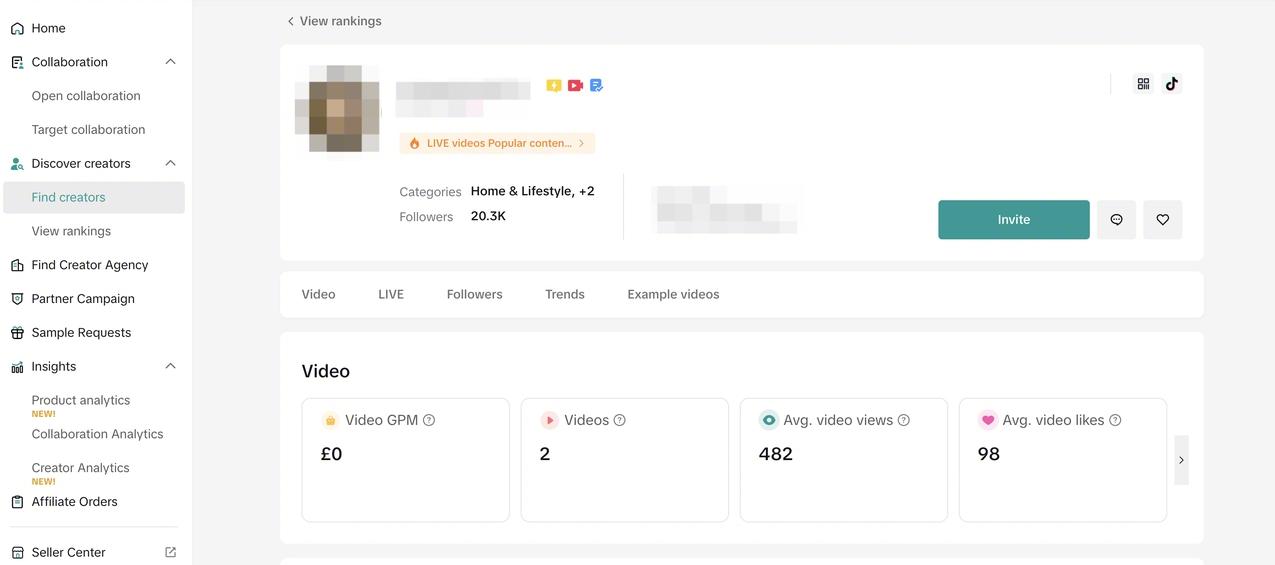Click the Video GPM £0 value
The width and height of the screenshot is (1275, 565).
(331, 454)
